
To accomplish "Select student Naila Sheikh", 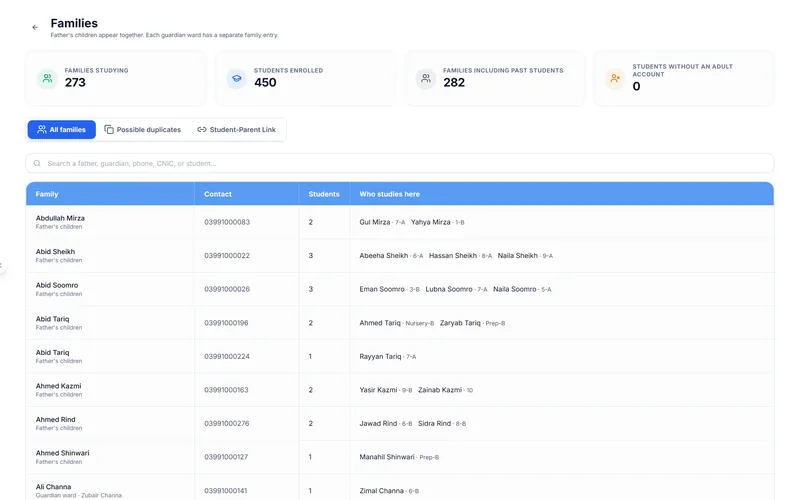I will (x=517, y=256).
